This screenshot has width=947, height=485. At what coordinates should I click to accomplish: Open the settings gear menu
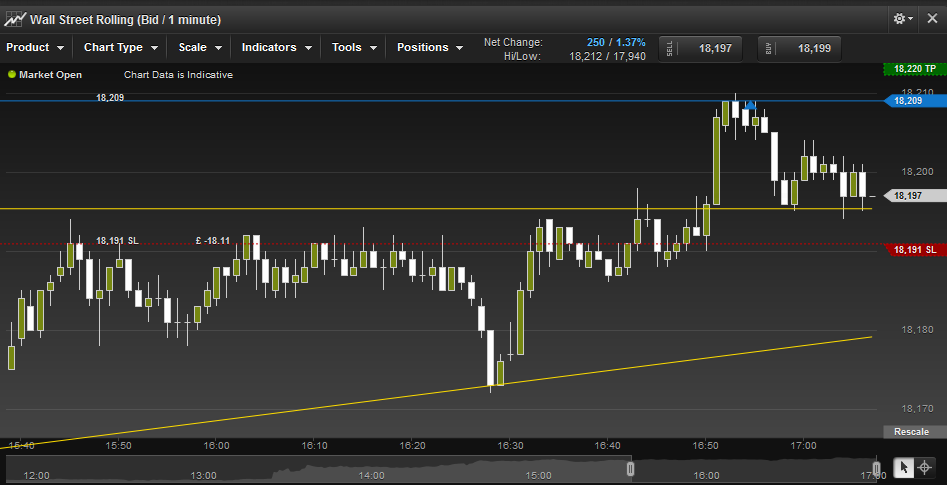pyautogui.click(x=903, y=19)
